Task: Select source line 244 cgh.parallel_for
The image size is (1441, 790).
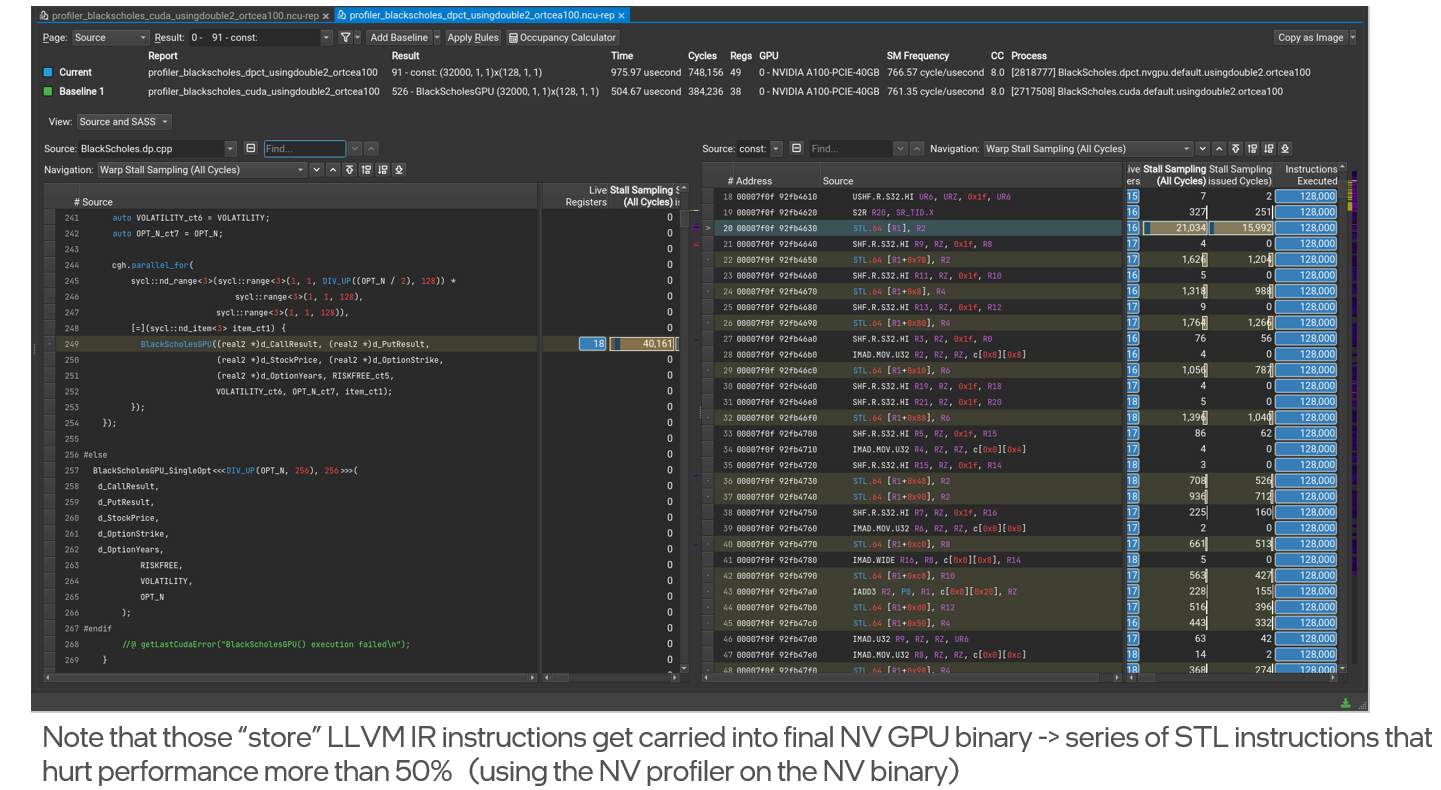Action: coord(290,265)
